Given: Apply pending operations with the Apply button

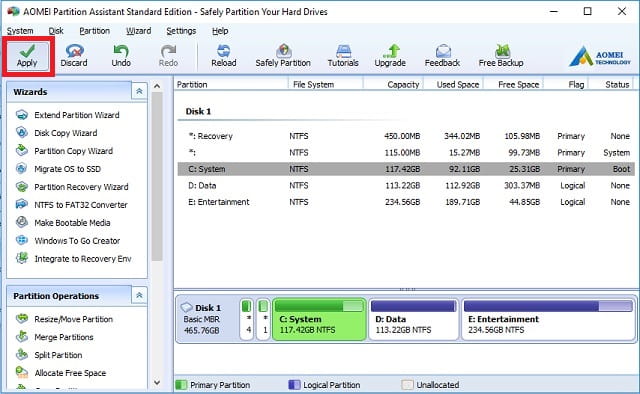Looking at the screenshot, I should click(x=27, y=56).
